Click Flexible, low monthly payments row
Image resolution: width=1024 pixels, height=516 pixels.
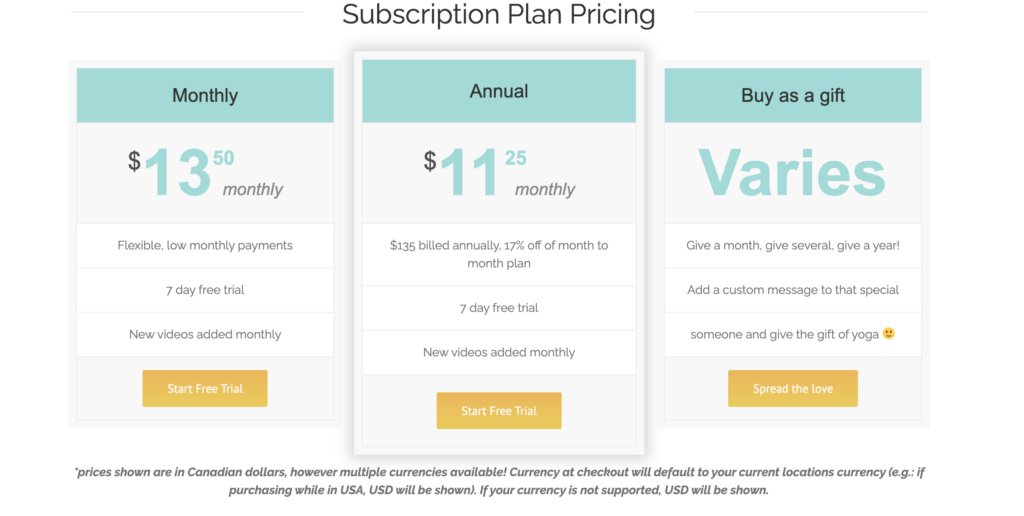(205, 246)
